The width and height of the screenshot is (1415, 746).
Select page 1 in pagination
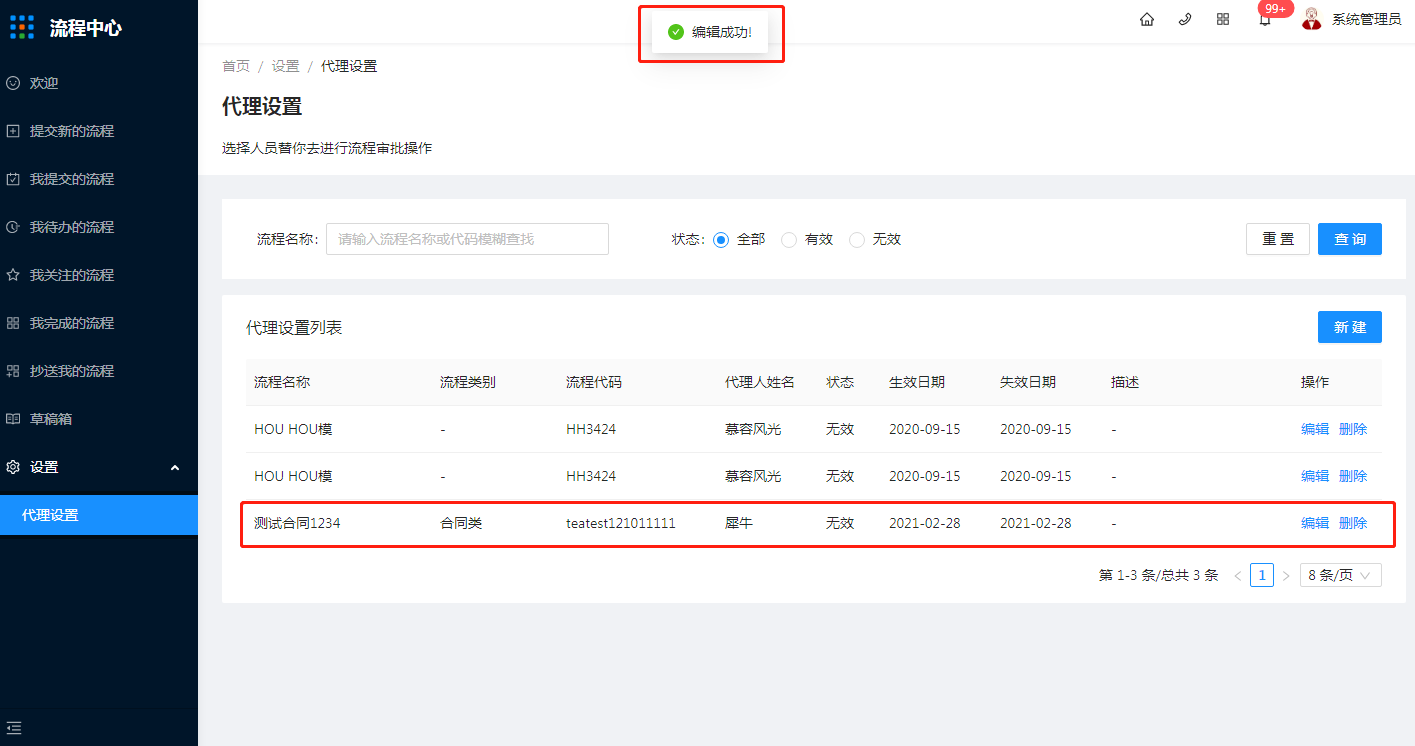pyautogui.click(x=1262, y=575)
